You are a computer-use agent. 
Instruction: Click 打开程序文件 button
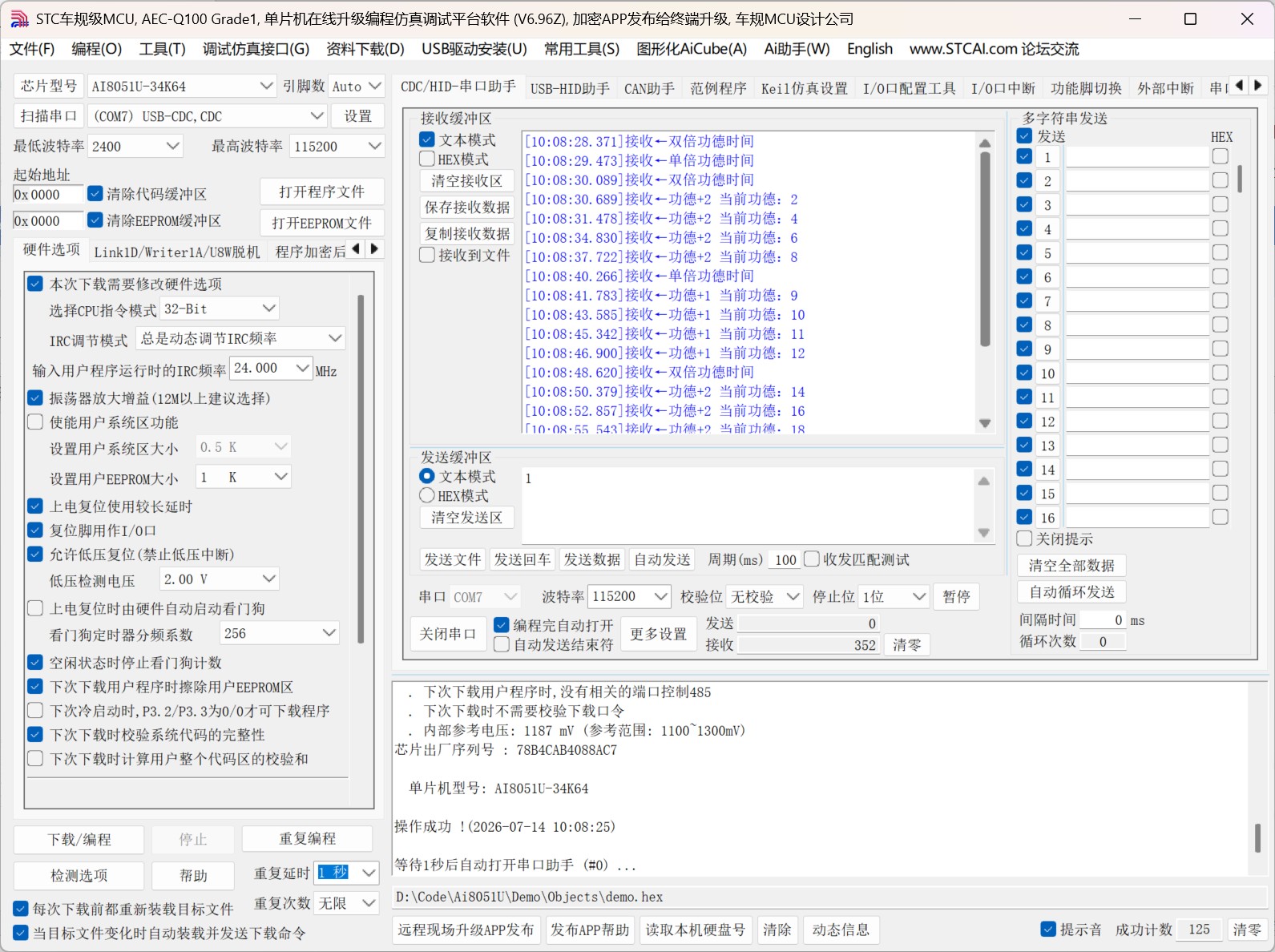[x=322, y=192]
